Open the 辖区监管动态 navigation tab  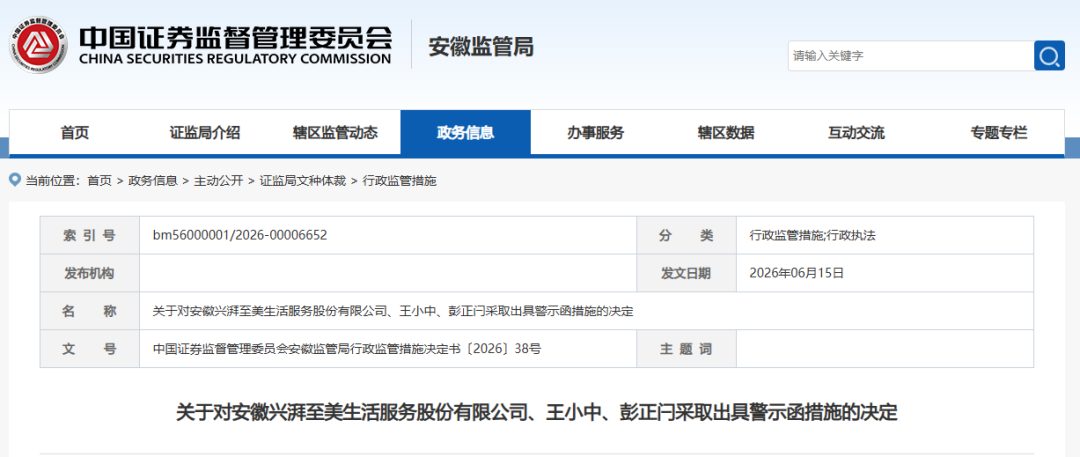point(335,133)
